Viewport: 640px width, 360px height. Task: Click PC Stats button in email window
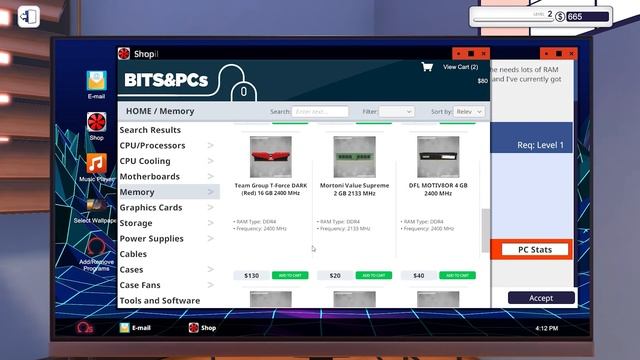click(535, 249)
